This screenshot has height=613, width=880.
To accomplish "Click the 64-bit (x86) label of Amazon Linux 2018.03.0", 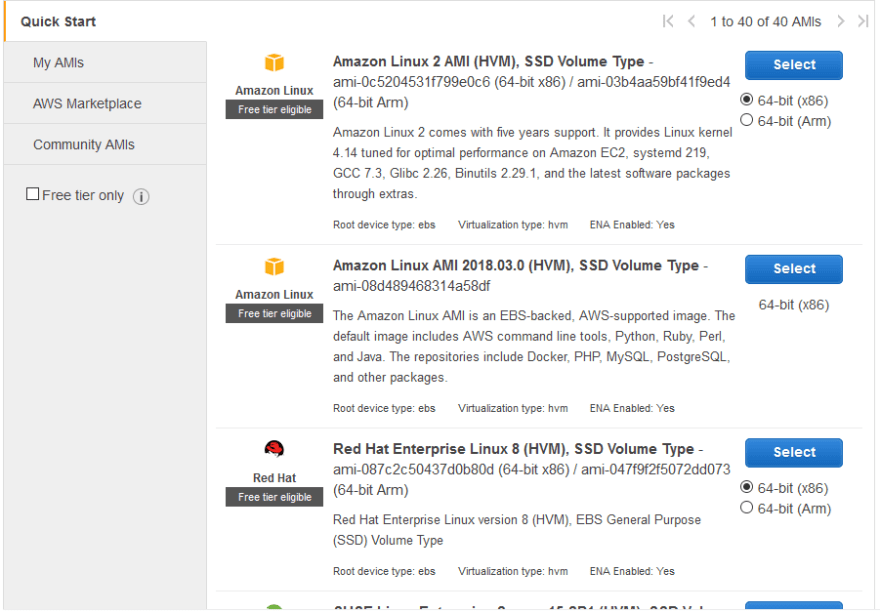I will [794, 305].
